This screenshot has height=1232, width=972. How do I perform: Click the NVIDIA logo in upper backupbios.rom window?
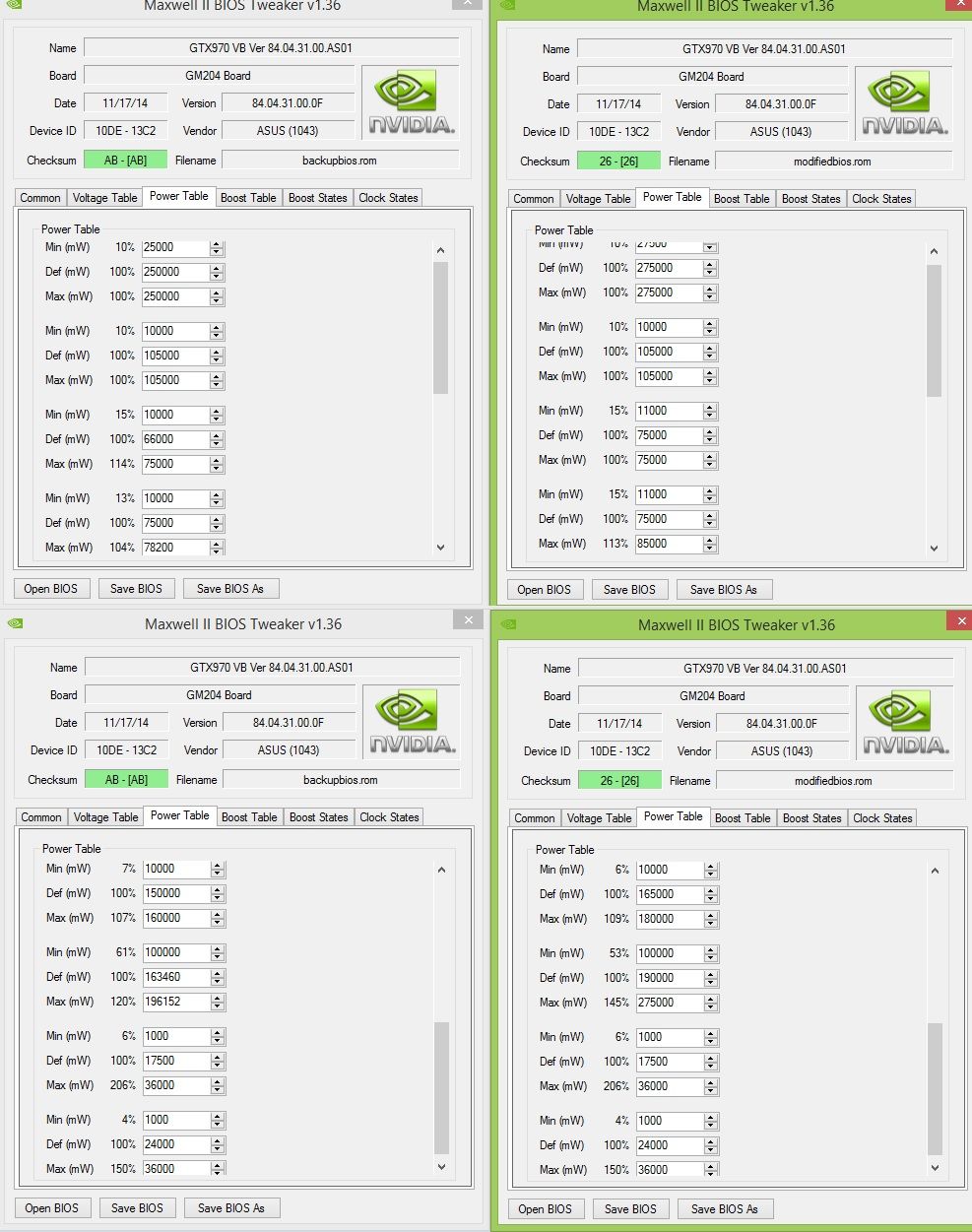(411, 103)
